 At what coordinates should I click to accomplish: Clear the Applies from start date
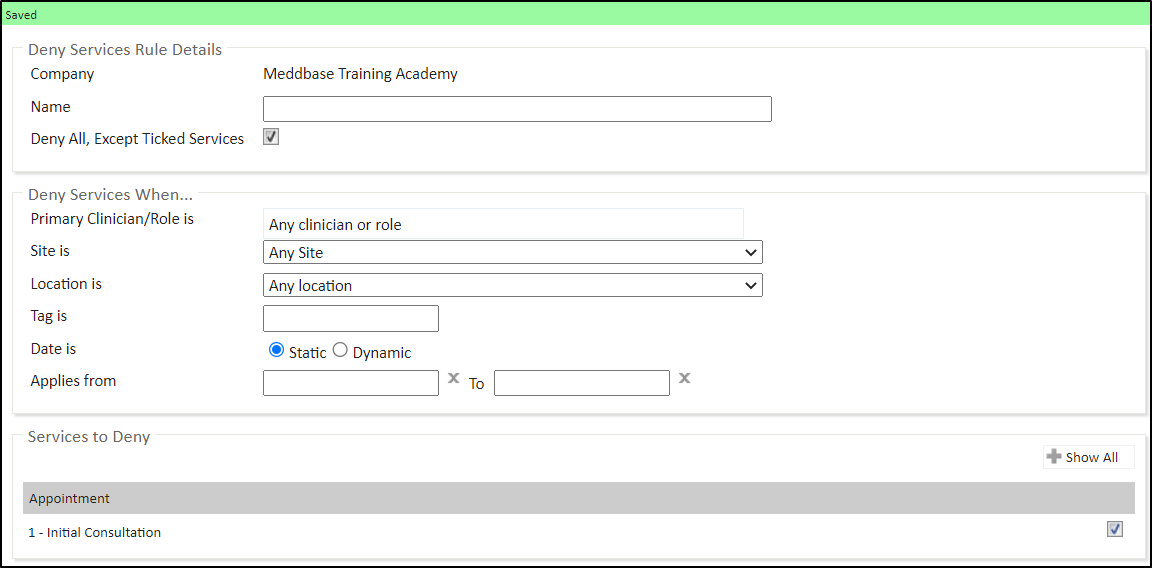click(453, 379)
